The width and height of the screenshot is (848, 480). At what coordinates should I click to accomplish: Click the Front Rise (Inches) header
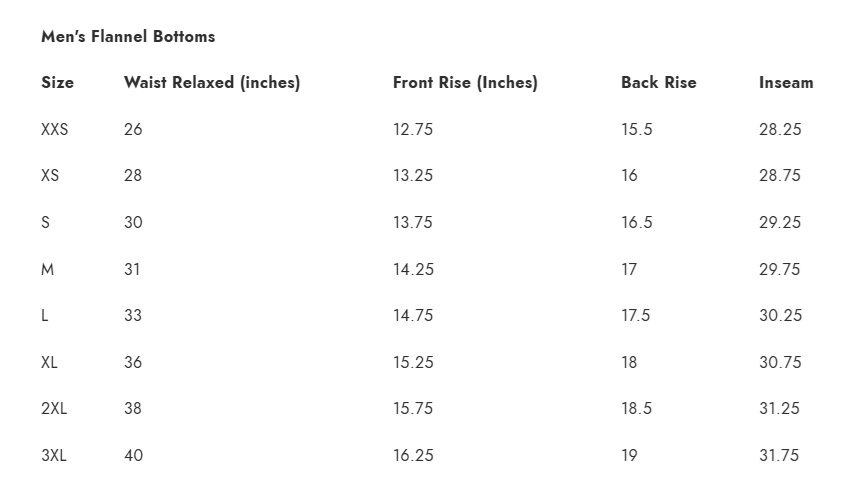click(x=465, y=82)
